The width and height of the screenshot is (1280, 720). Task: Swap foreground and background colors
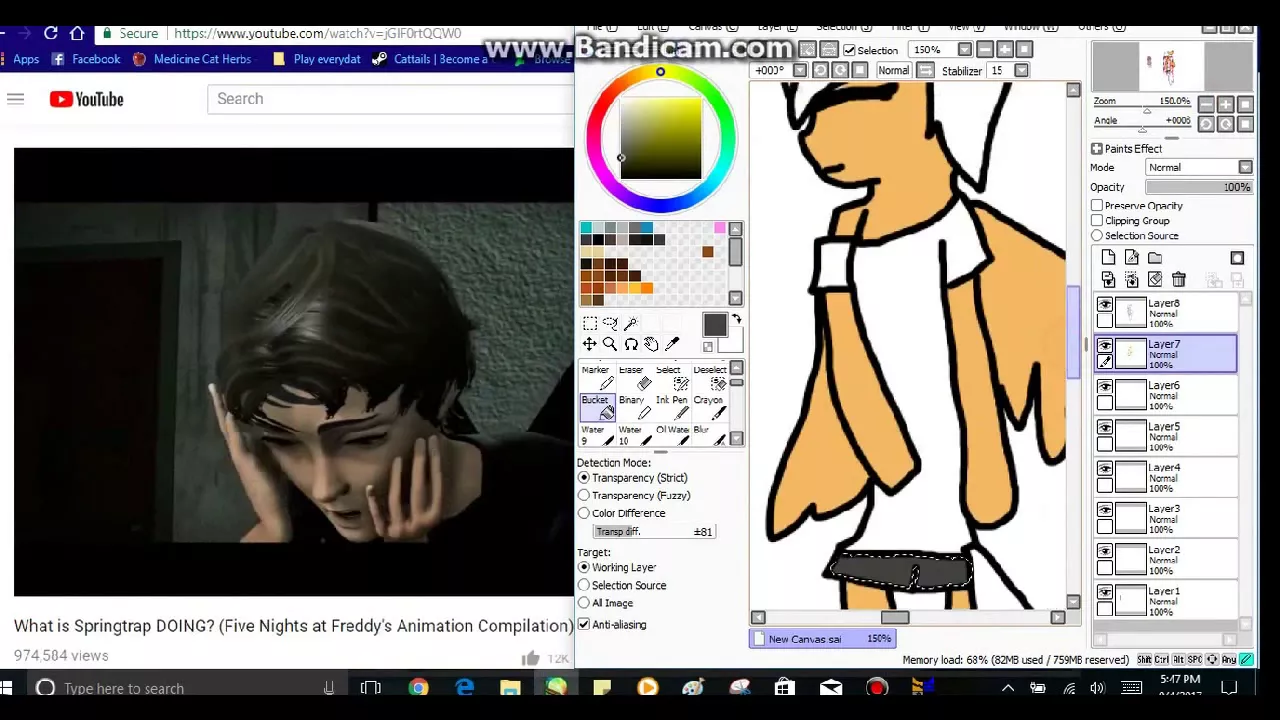click(x=736, y=320)
